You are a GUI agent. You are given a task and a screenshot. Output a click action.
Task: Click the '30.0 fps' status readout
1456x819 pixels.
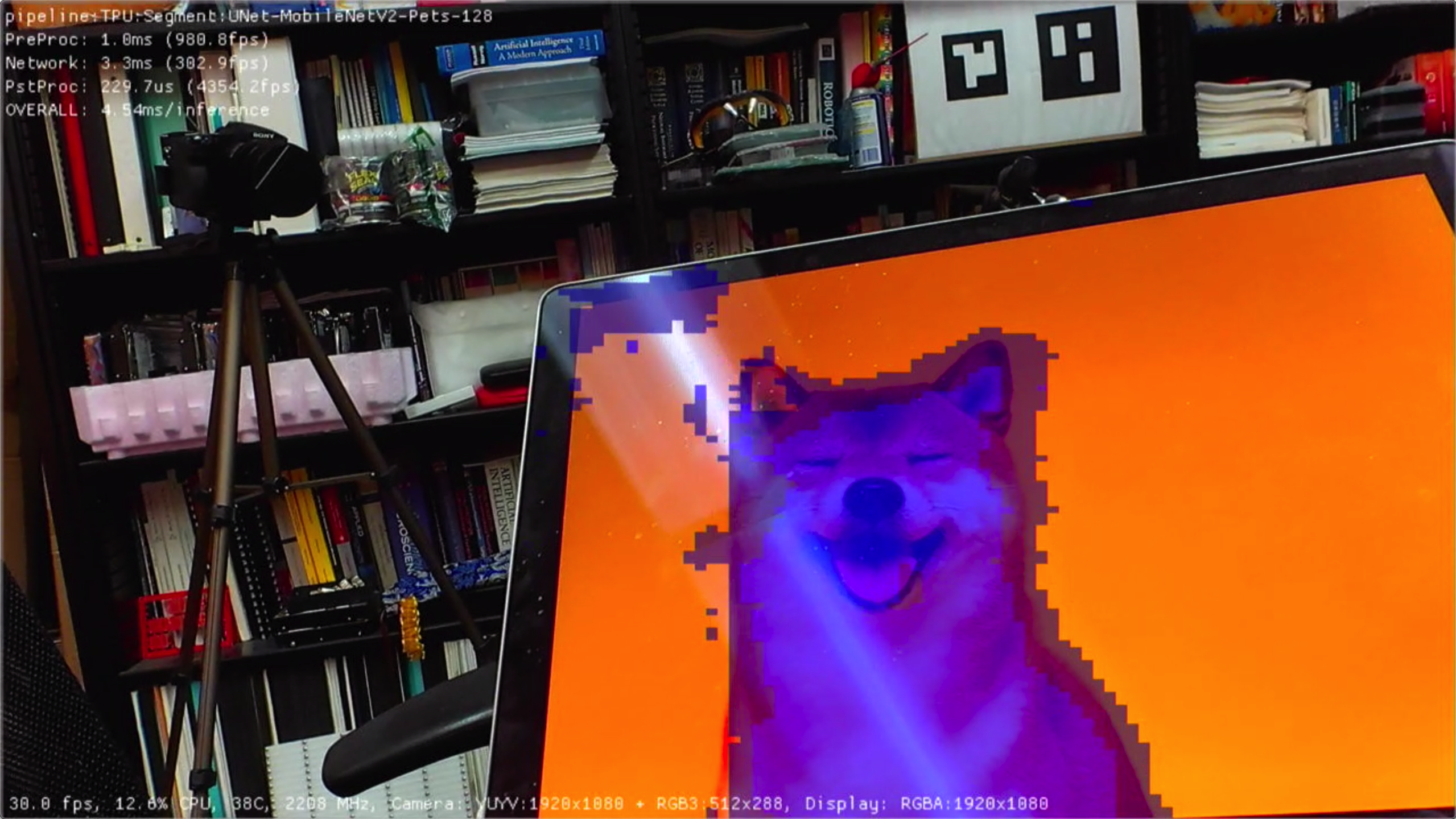pos(54,804)
